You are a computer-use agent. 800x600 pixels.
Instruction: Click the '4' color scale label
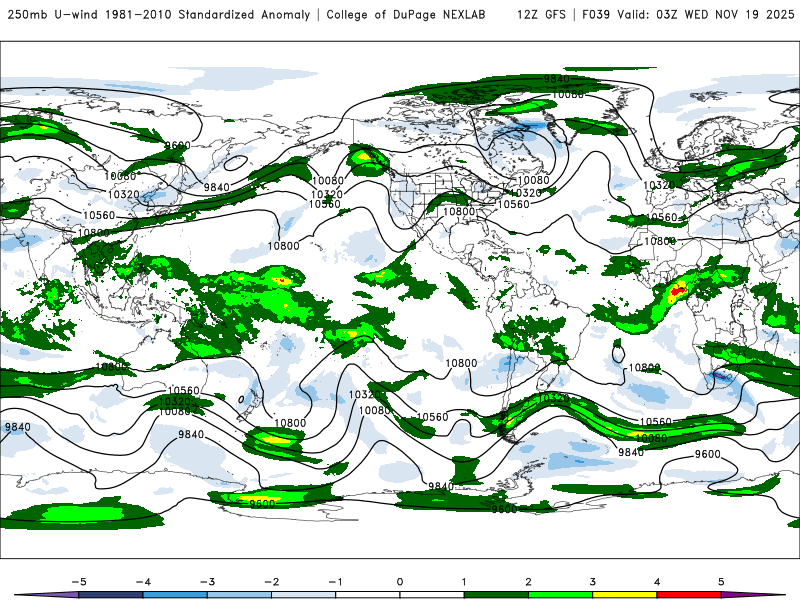[x=657, y=582]
